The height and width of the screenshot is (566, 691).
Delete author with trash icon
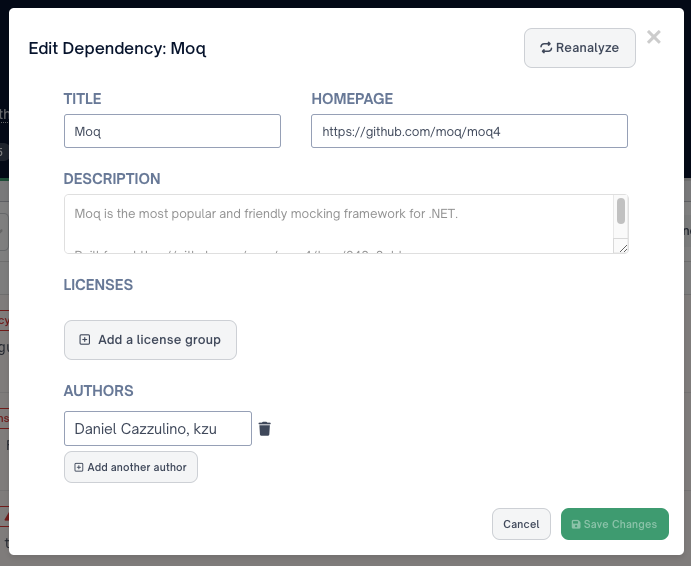[264, 428]
